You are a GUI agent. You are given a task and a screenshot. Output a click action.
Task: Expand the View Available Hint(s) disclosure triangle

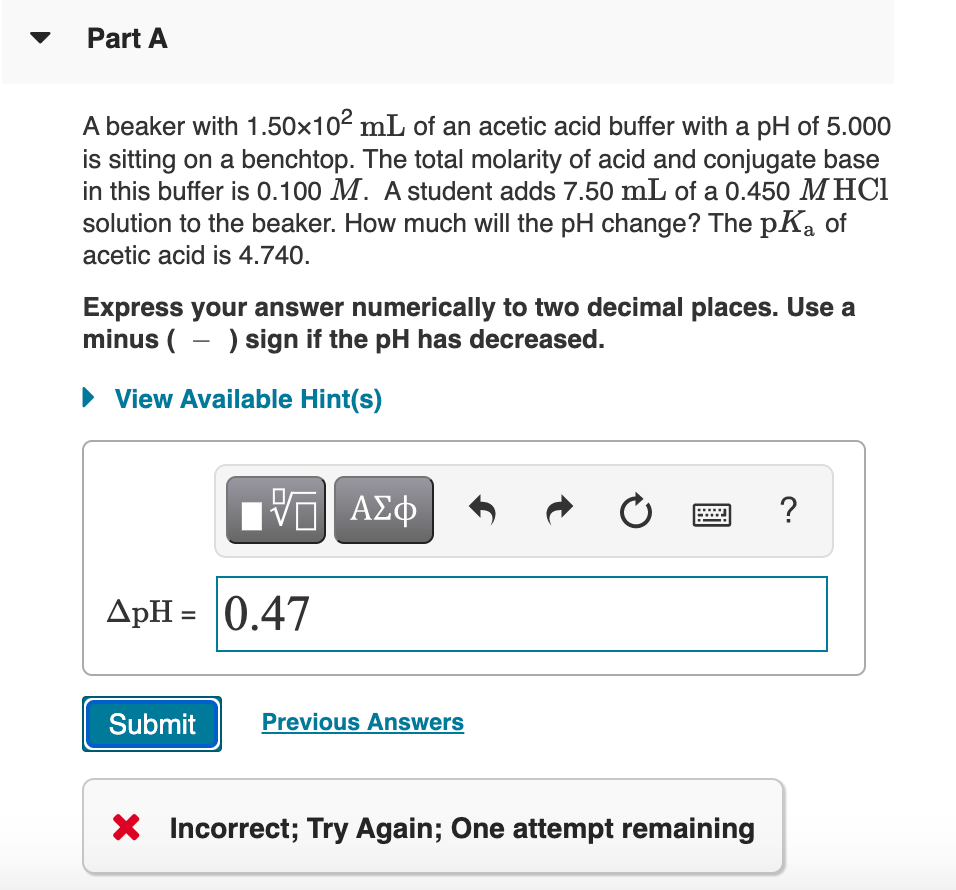click(87, 398)
